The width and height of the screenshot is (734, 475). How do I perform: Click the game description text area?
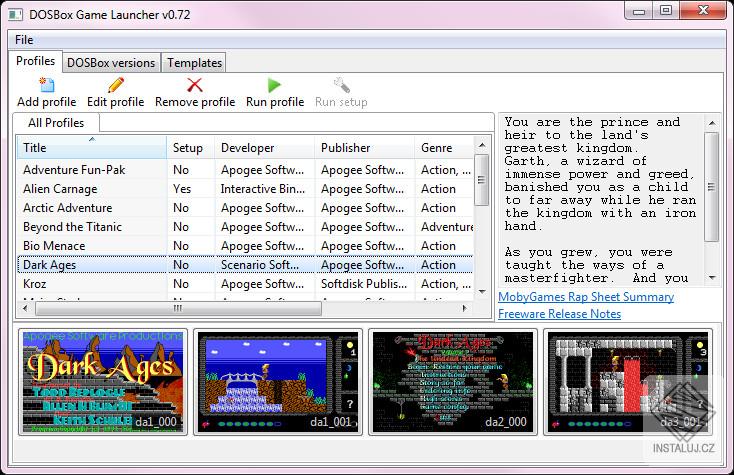point(601,200)
